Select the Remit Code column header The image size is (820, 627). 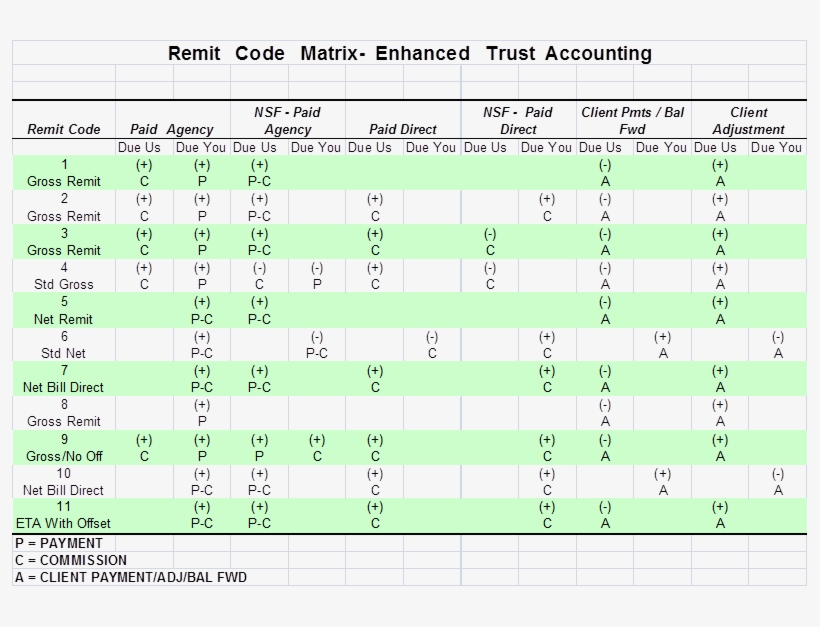(62, 129)
